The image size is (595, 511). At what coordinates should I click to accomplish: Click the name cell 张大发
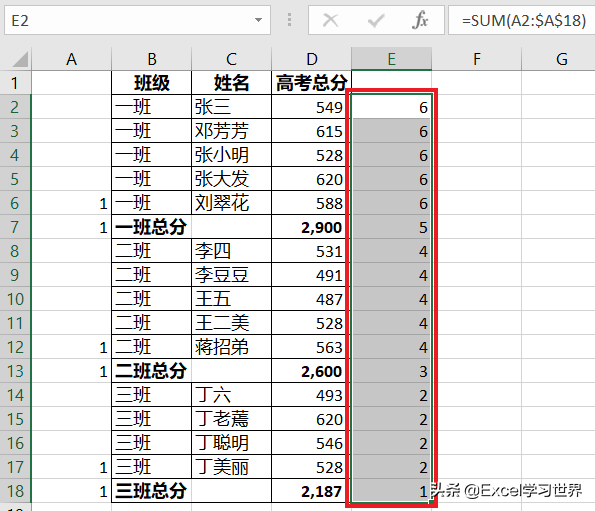pyautogui.click(x=231, y=179)
